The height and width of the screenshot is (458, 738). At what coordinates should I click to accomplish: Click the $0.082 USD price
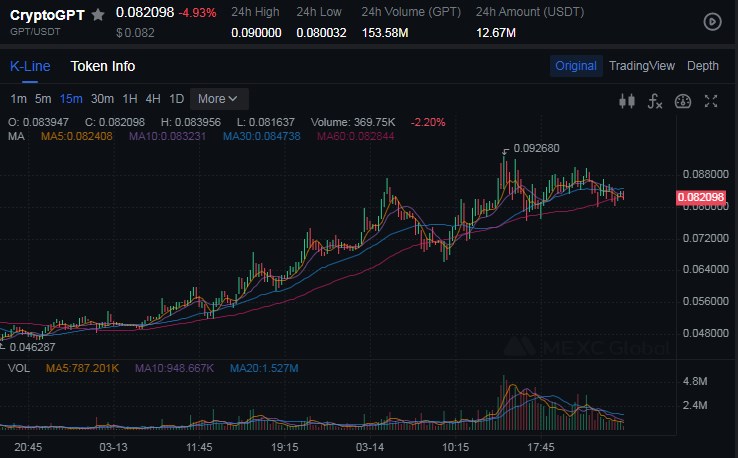pyautogui.click(x=135, y=33)
